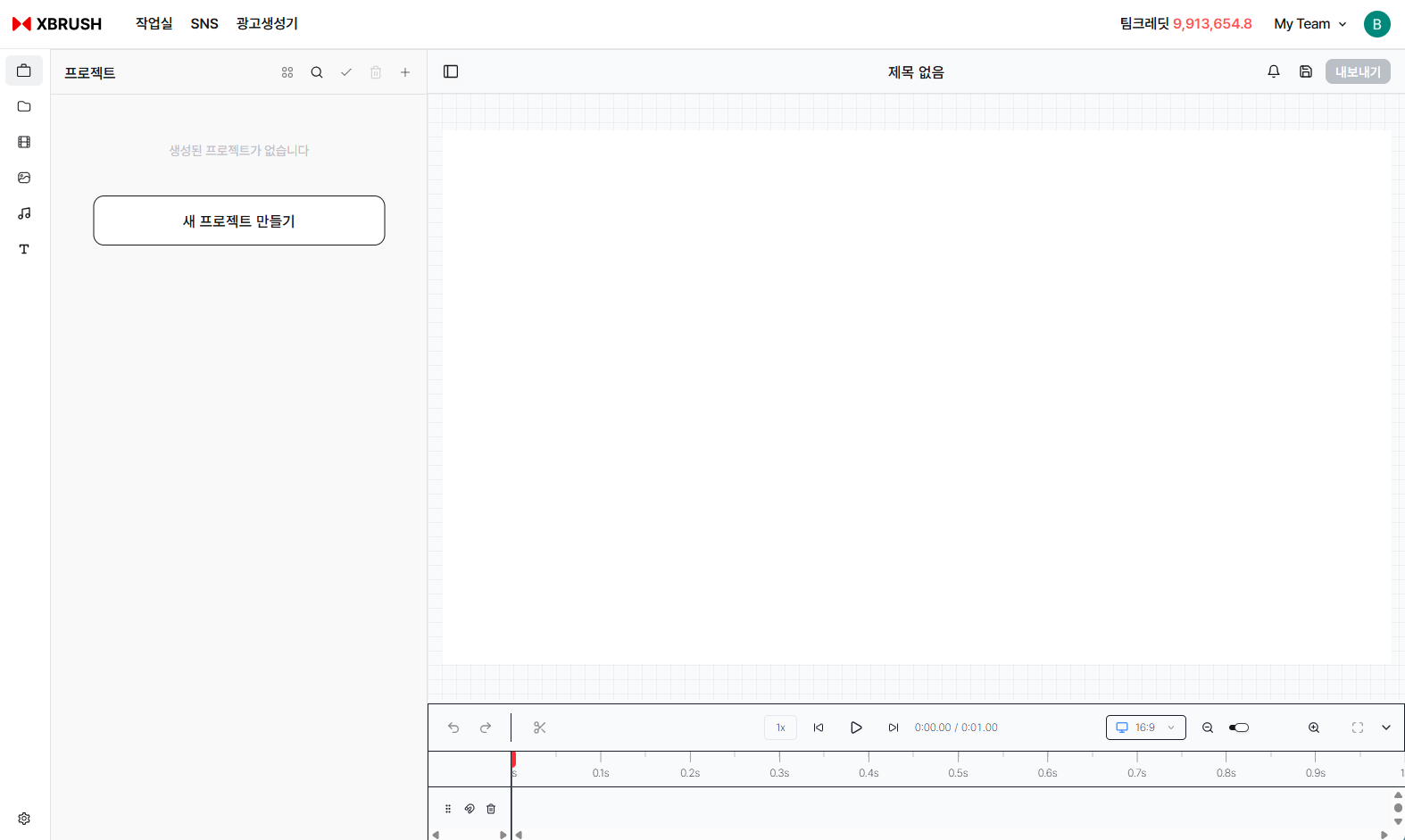Click the timeline zoom-in magnifier
The height and width of the screenshot is (840, 1405).
point(1314,728)
